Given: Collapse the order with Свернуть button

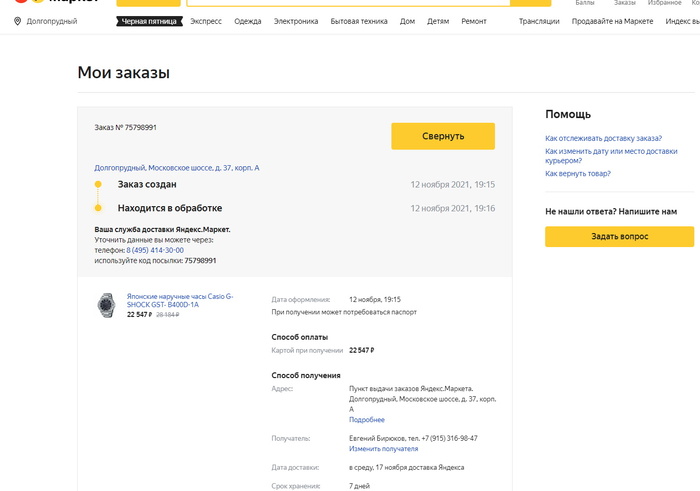Looking at the screenshot, I should [443, 136].
